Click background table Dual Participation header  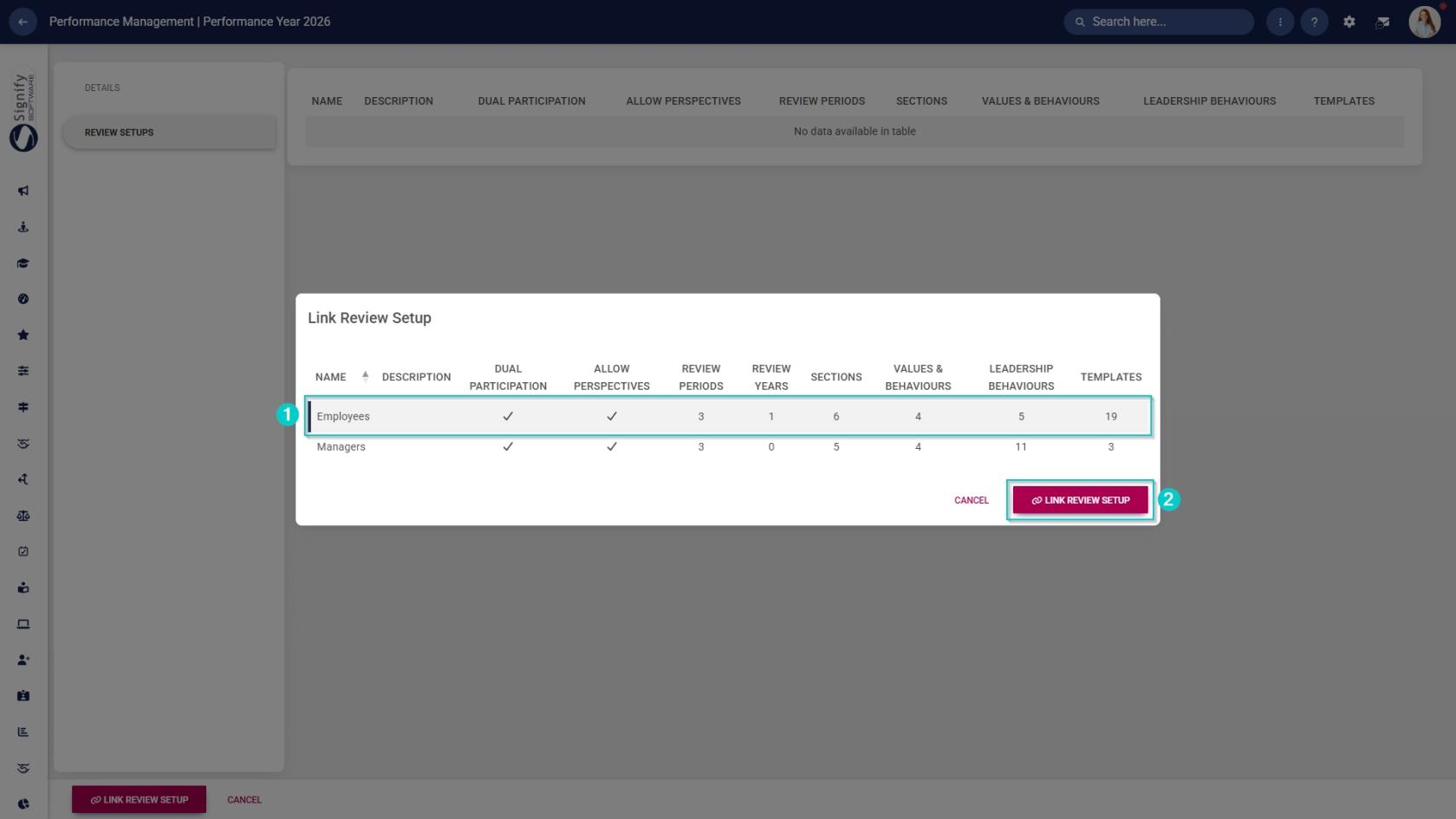pyautogui.click(x=531, y=101)
